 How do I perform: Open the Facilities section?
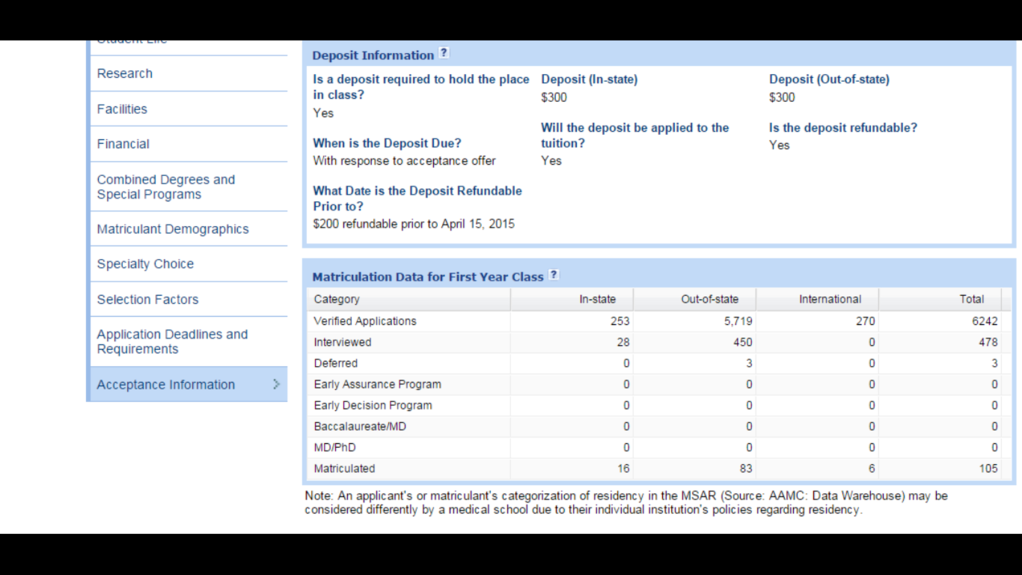coord(122,109)
